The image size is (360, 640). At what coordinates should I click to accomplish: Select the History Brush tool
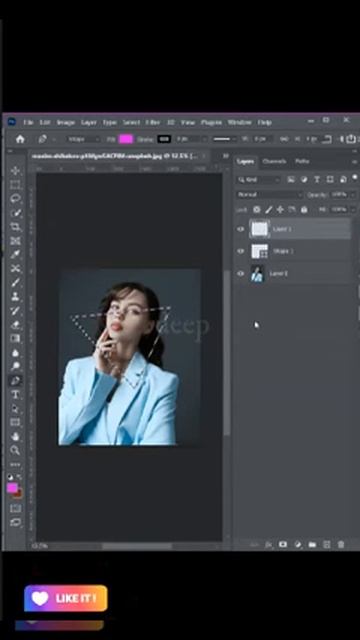pos(16,311)
